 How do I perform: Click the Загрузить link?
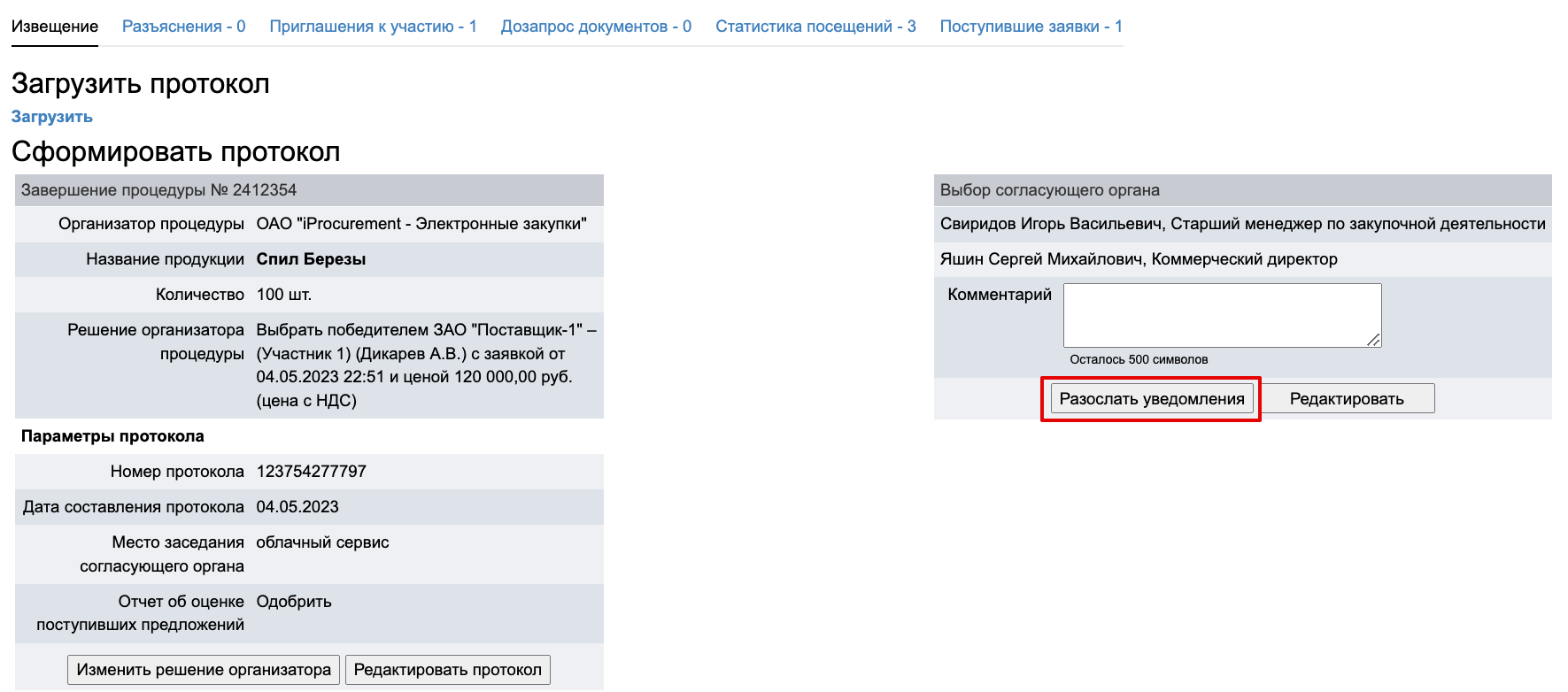click(52, 117)
